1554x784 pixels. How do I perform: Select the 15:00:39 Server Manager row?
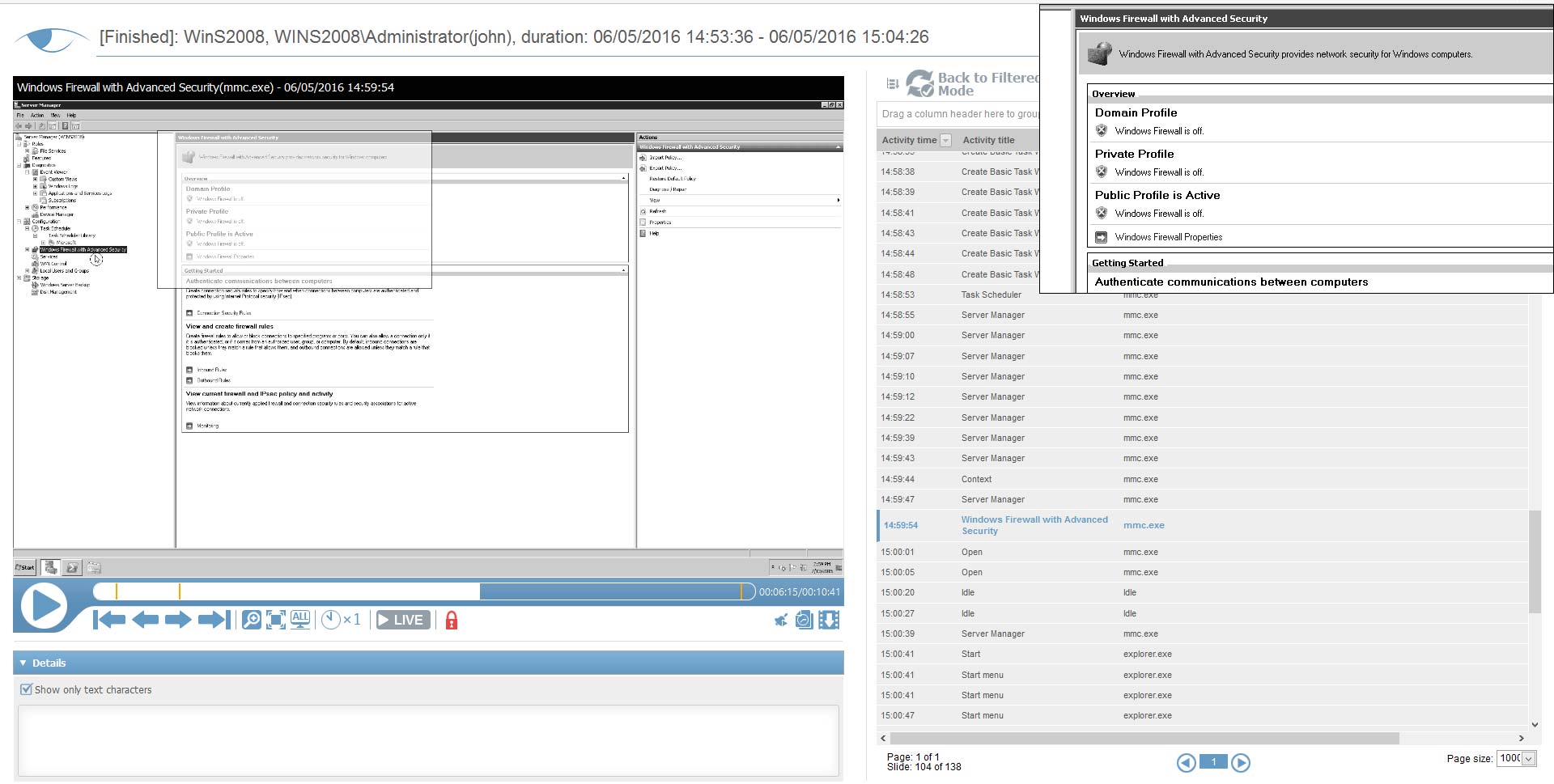1202,634
